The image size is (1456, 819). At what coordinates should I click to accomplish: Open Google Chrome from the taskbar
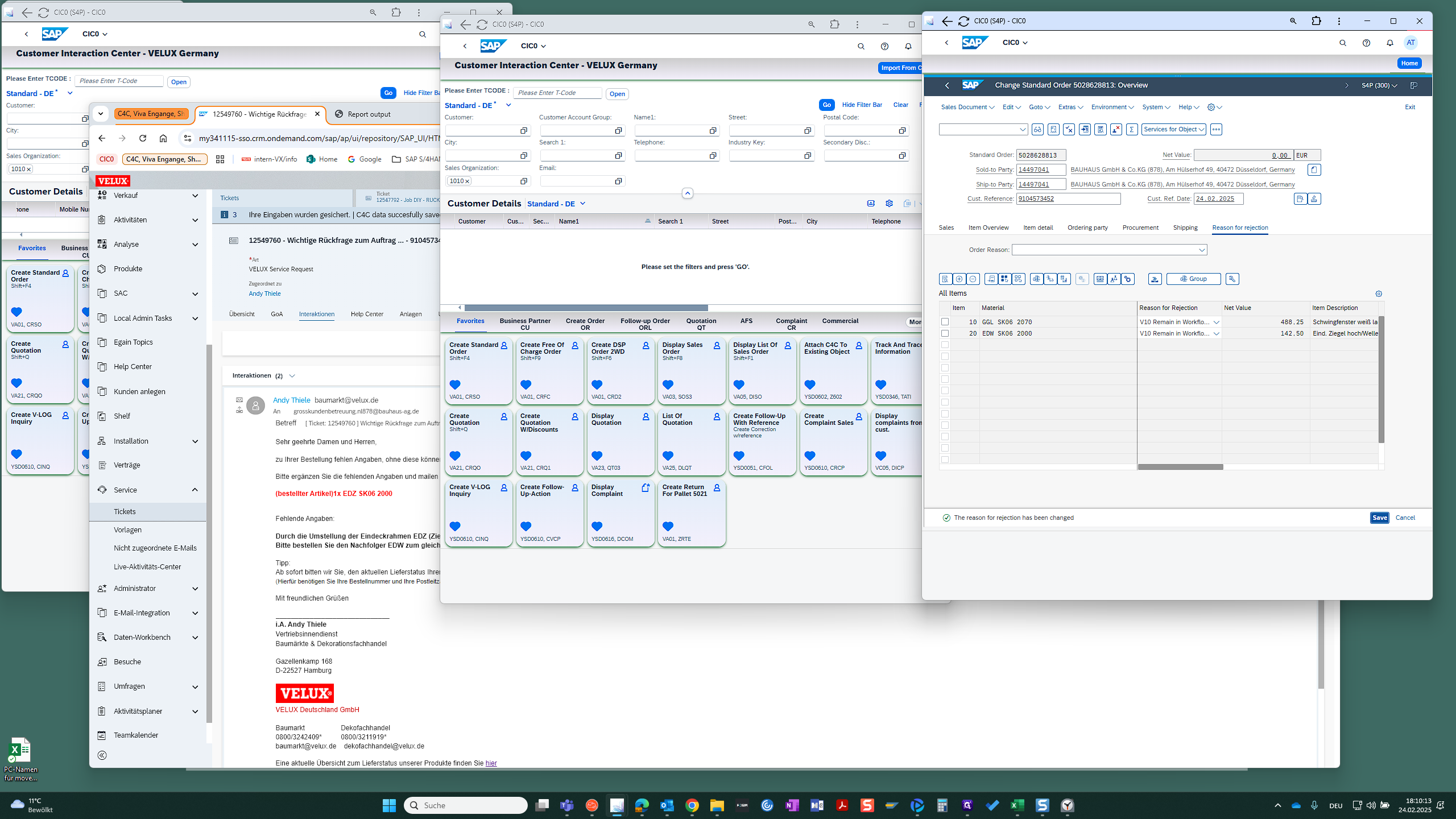click(692, 805)
